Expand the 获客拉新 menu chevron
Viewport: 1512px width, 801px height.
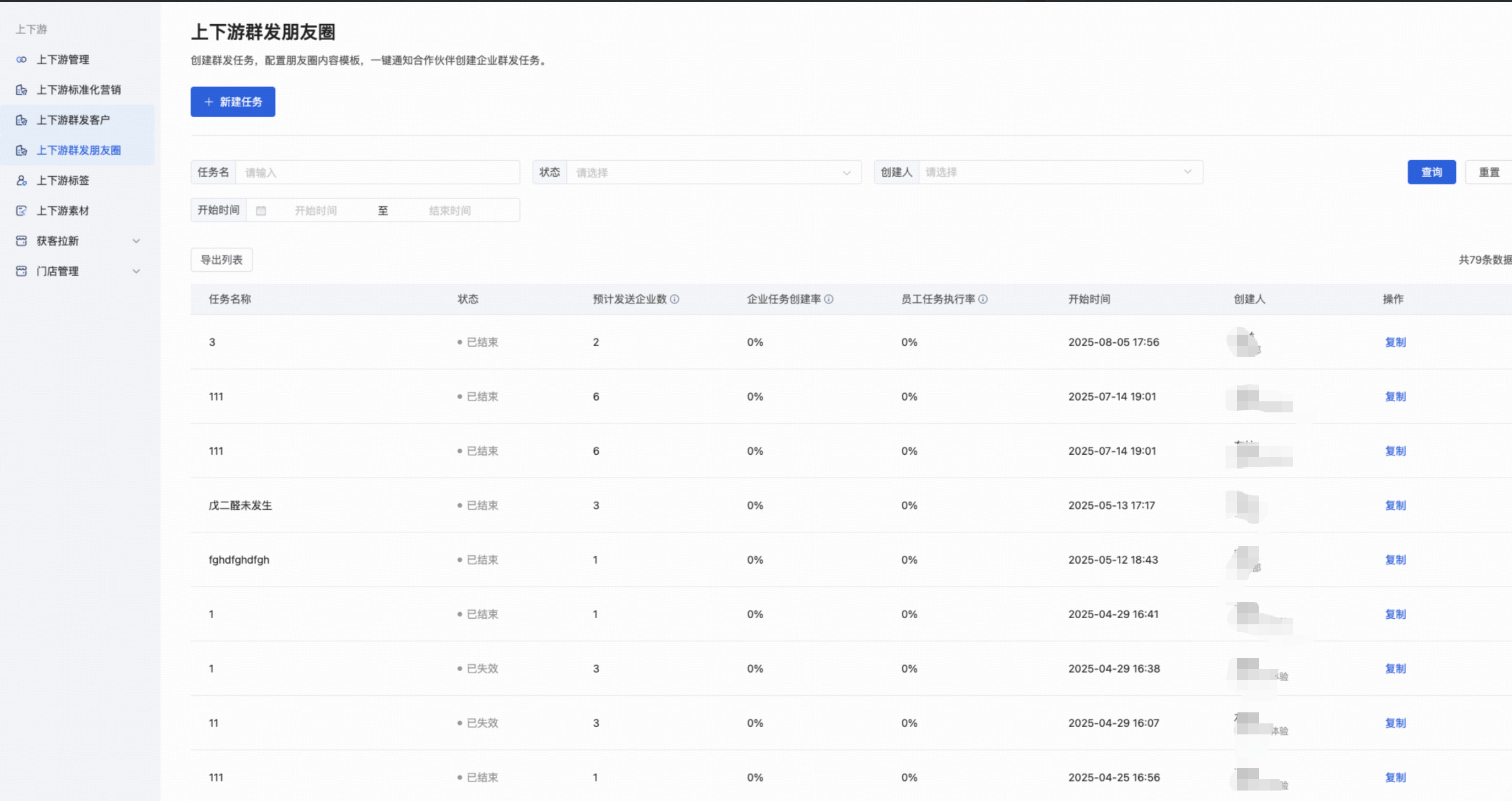[136, 241]
